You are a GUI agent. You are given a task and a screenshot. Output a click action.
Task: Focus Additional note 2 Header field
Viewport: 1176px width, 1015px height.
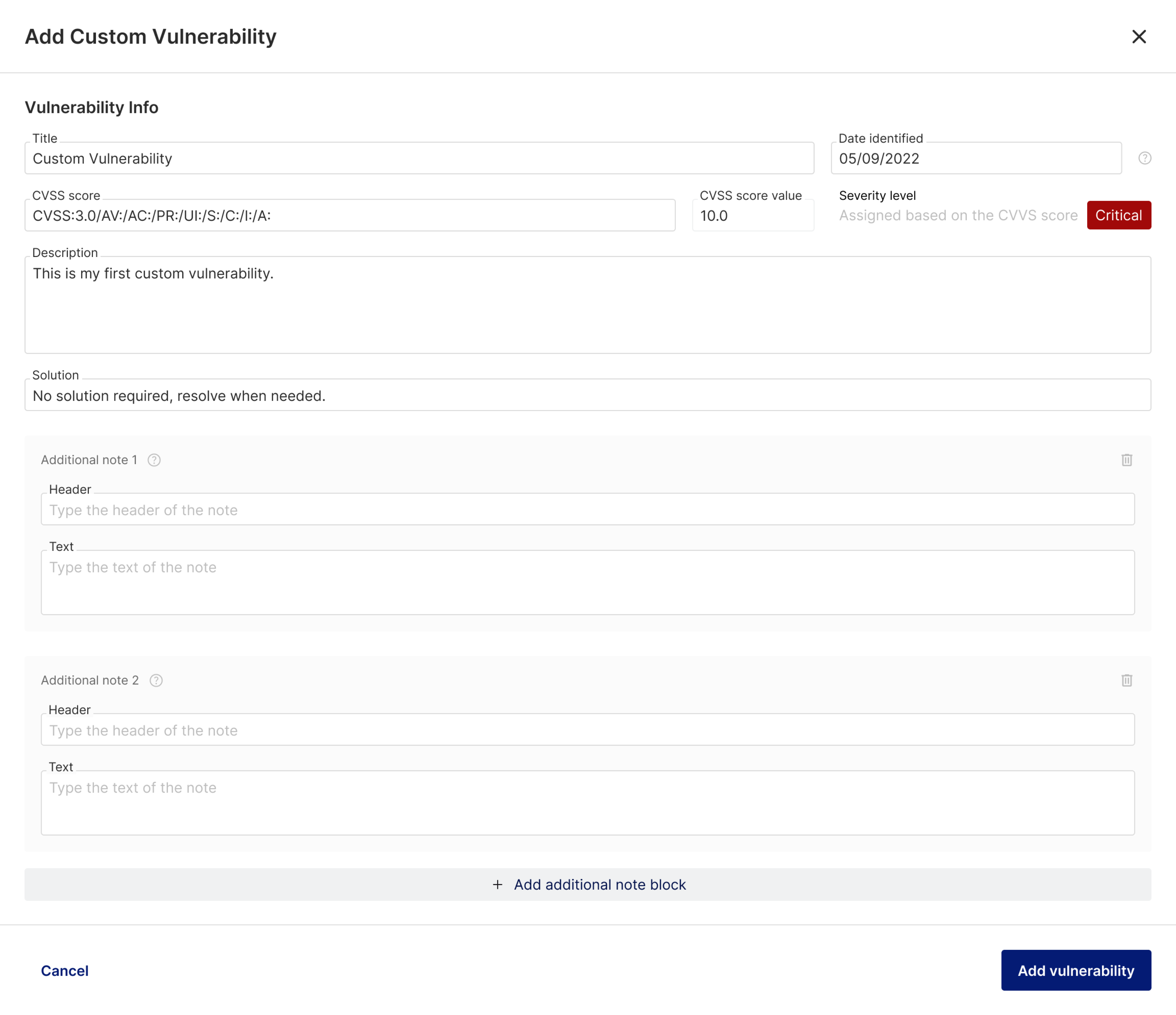click(588, 730)
